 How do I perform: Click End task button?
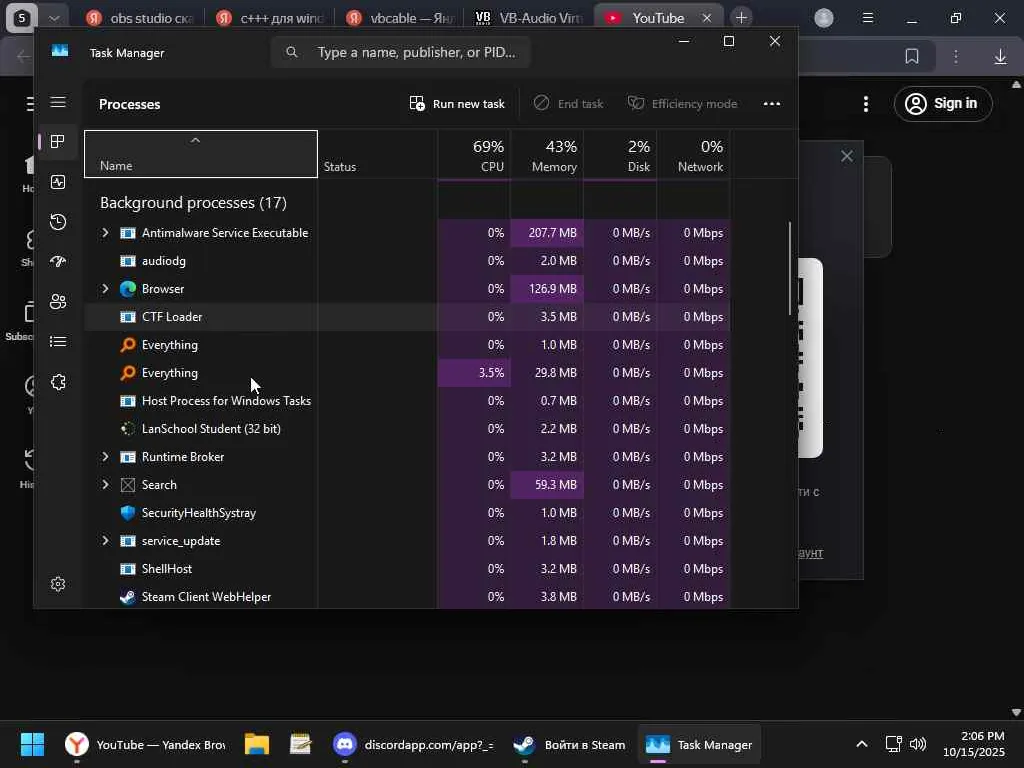(568, 104)
